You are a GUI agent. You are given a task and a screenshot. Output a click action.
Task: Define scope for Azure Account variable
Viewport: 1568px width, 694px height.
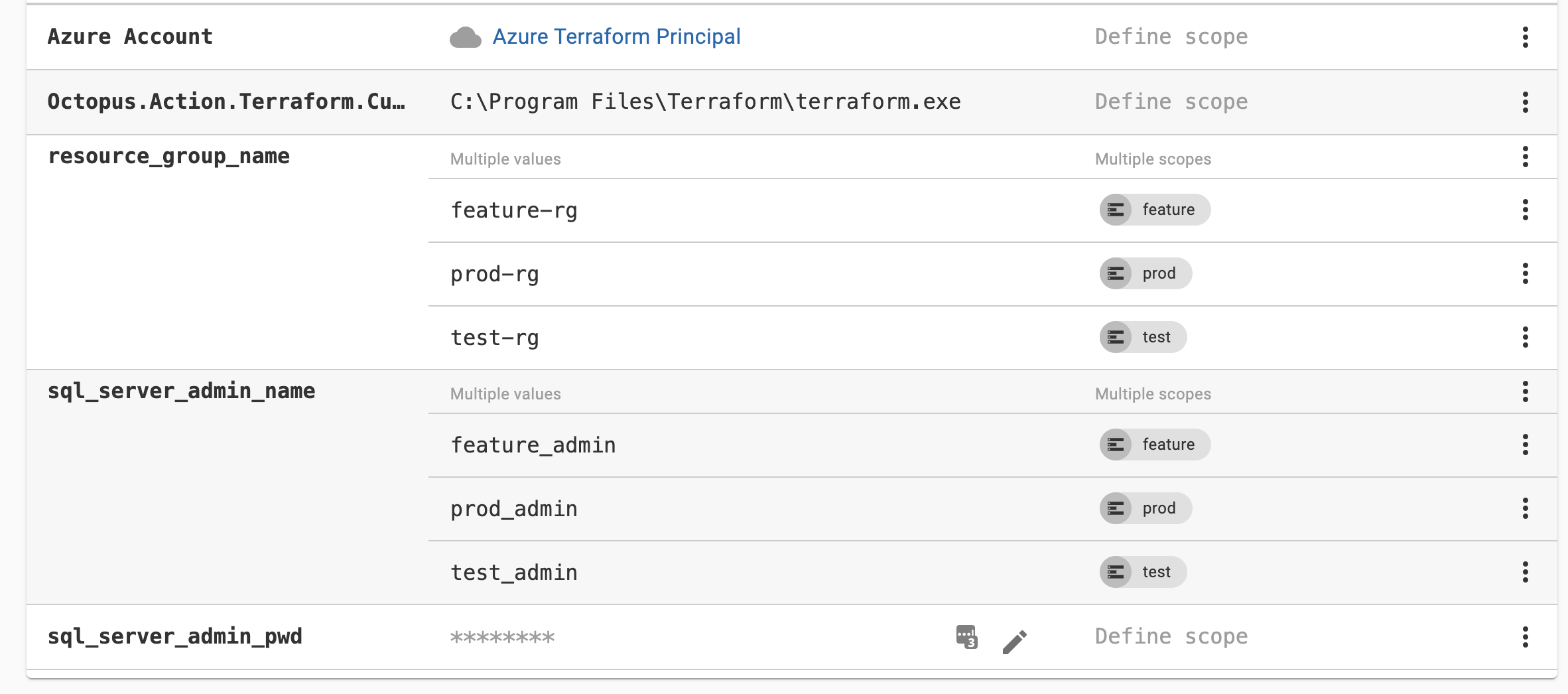point(1171,36)
